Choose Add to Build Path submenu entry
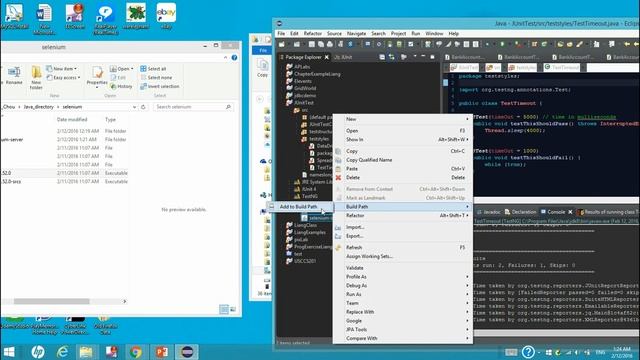Image resolution: width=640 pixels, height=360 pixels. pyautogui.click(x=298, y=207)
